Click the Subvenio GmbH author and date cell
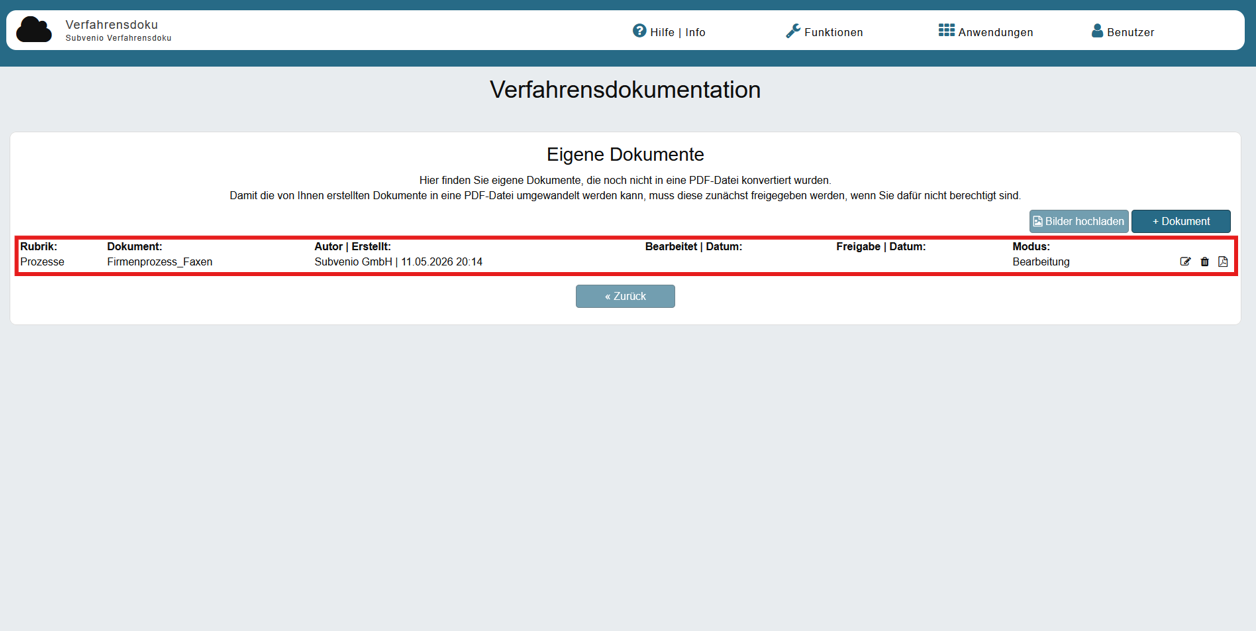The height and width of the screenshot is (631, 1256). click(x=398, y=262)
